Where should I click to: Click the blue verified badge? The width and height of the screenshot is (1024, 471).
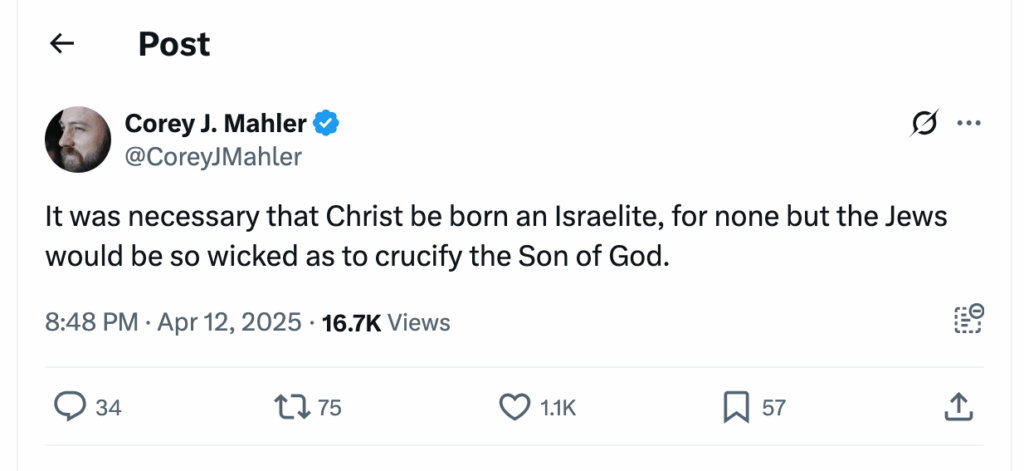(x=327, y=123)
